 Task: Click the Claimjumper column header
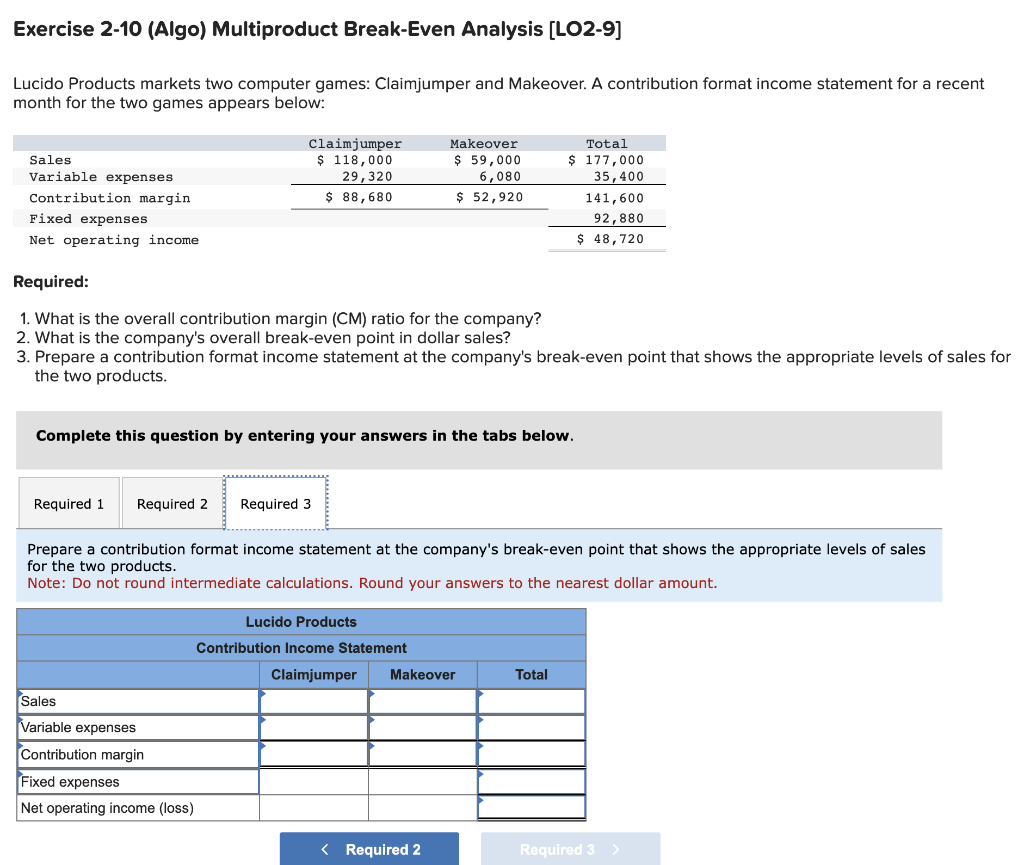click(313, 674)
